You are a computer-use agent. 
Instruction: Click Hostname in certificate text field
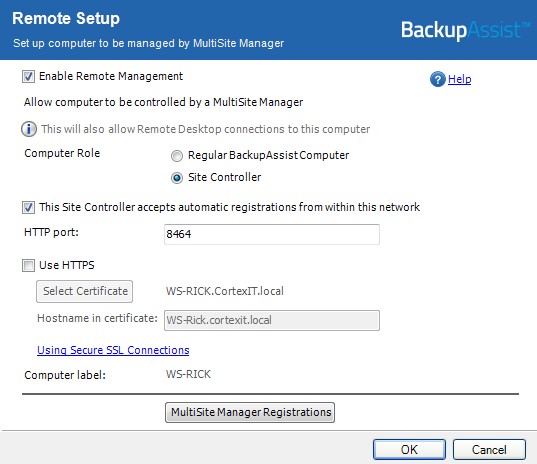[272, 320]
